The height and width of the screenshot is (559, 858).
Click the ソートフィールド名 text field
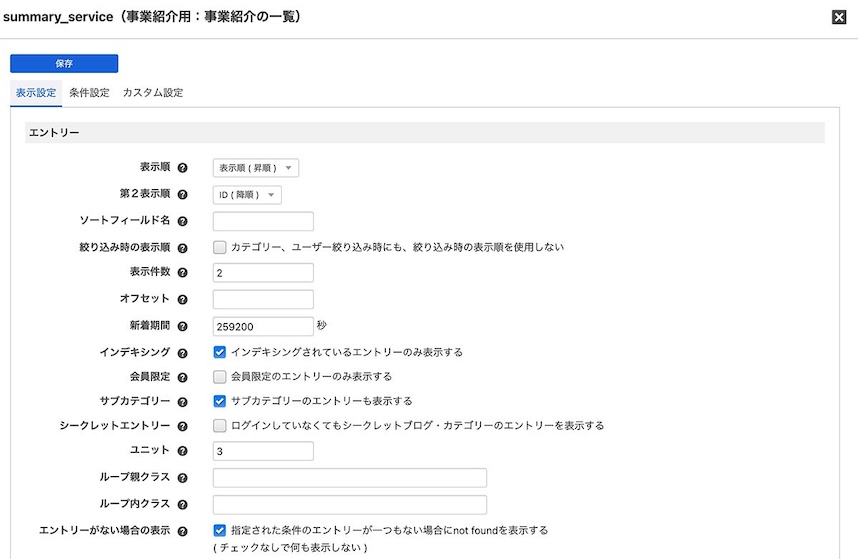click(x=263, y=221)
